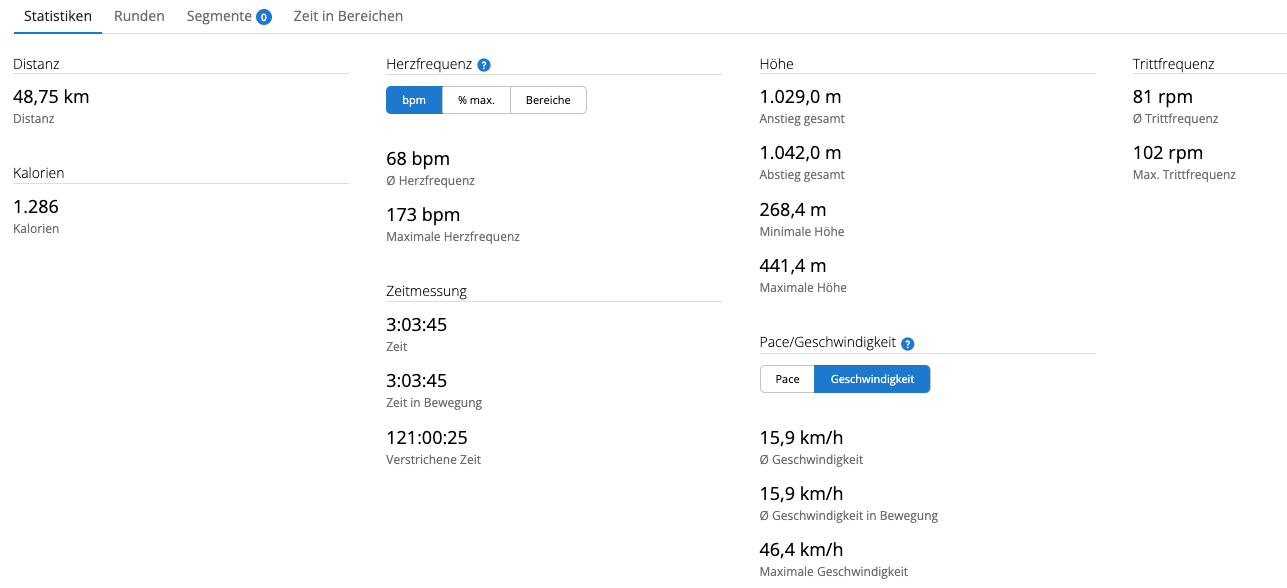The height and width of the screenshot is (588, 1287).
Task: Select the bpm heart rate view
Action: pyautogui.click(x=414, y=100)
